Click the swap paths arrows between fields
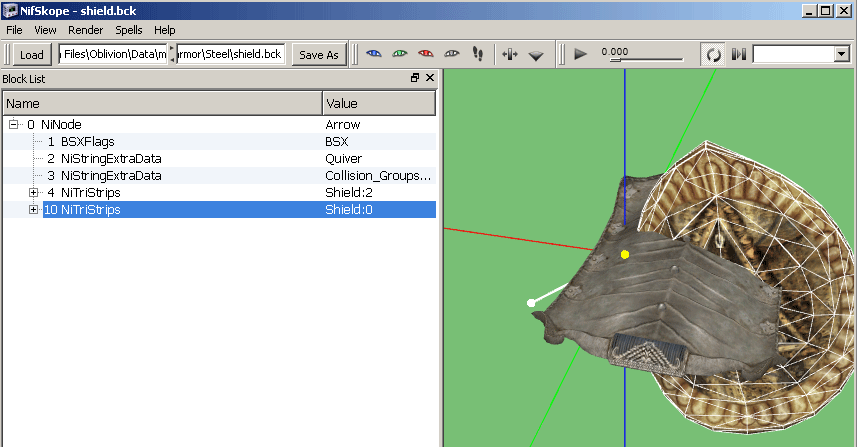The height and width of the screenshot is (447, 857). click(x=172, y=54)
